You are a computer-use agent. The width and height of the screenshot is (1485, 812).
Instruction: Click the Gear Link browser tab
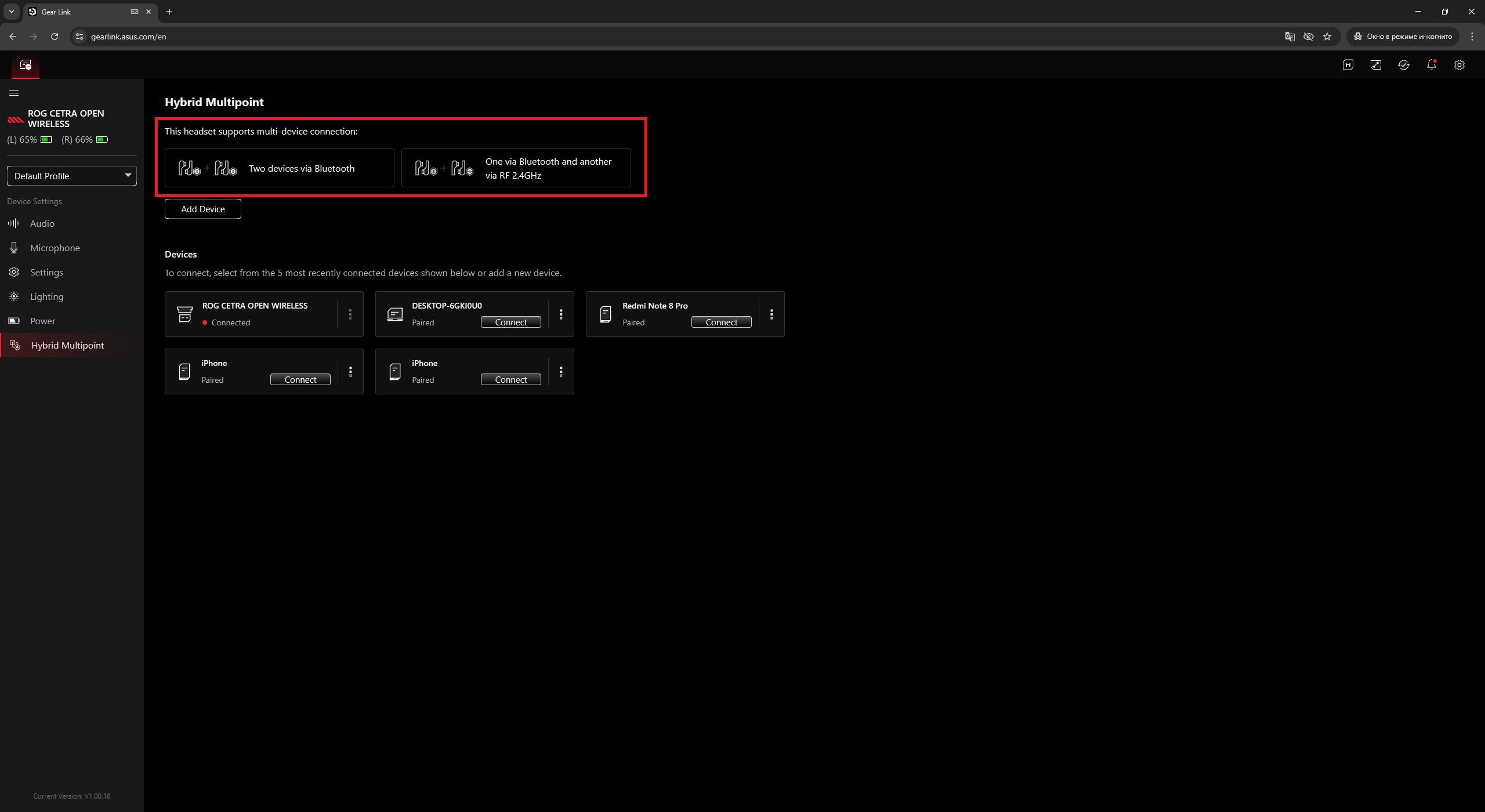tap(90, 12)
